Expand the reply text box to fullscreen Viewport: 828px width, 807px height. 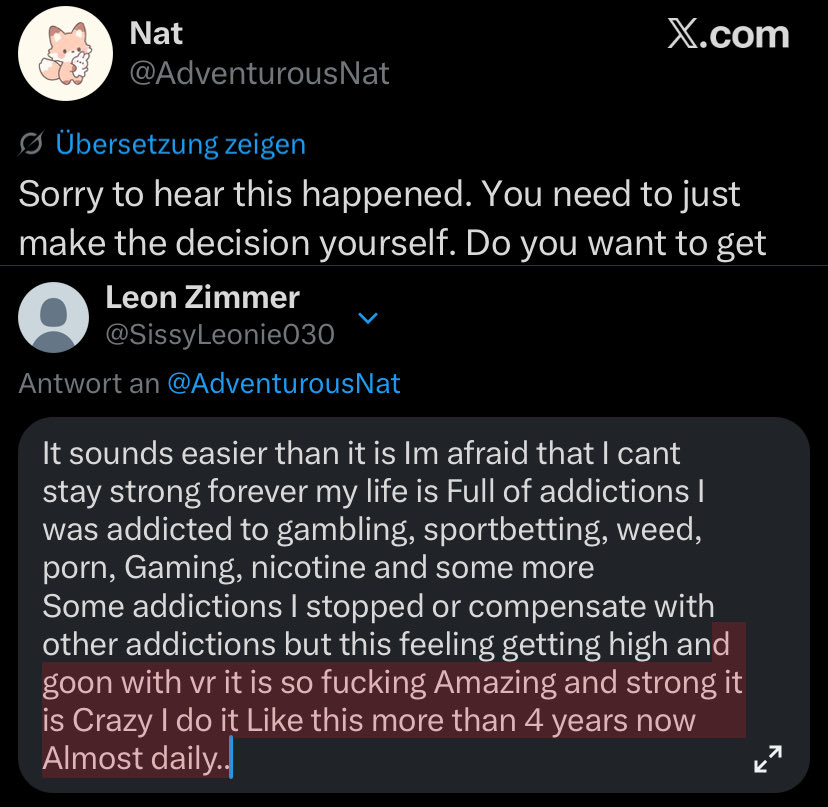pos(768,758)
